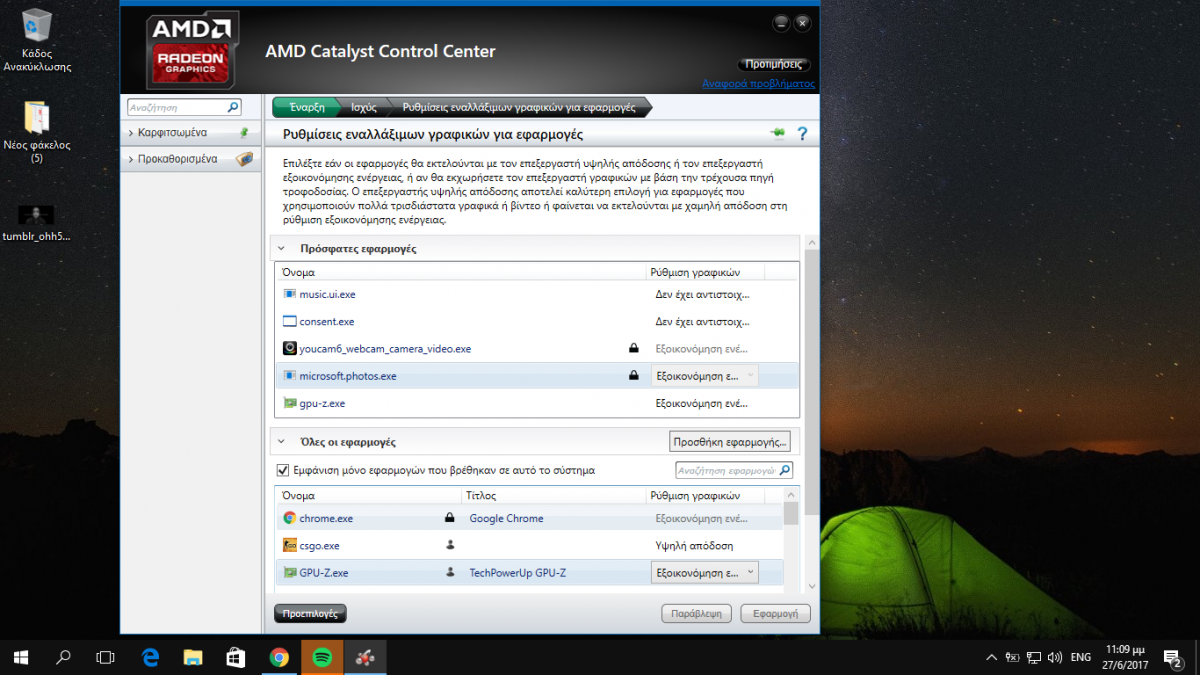This screenshot has height=675, width=1200.
Task: Collapse the Όλες οι εφαρμογές section
Action: pos(281,441)
